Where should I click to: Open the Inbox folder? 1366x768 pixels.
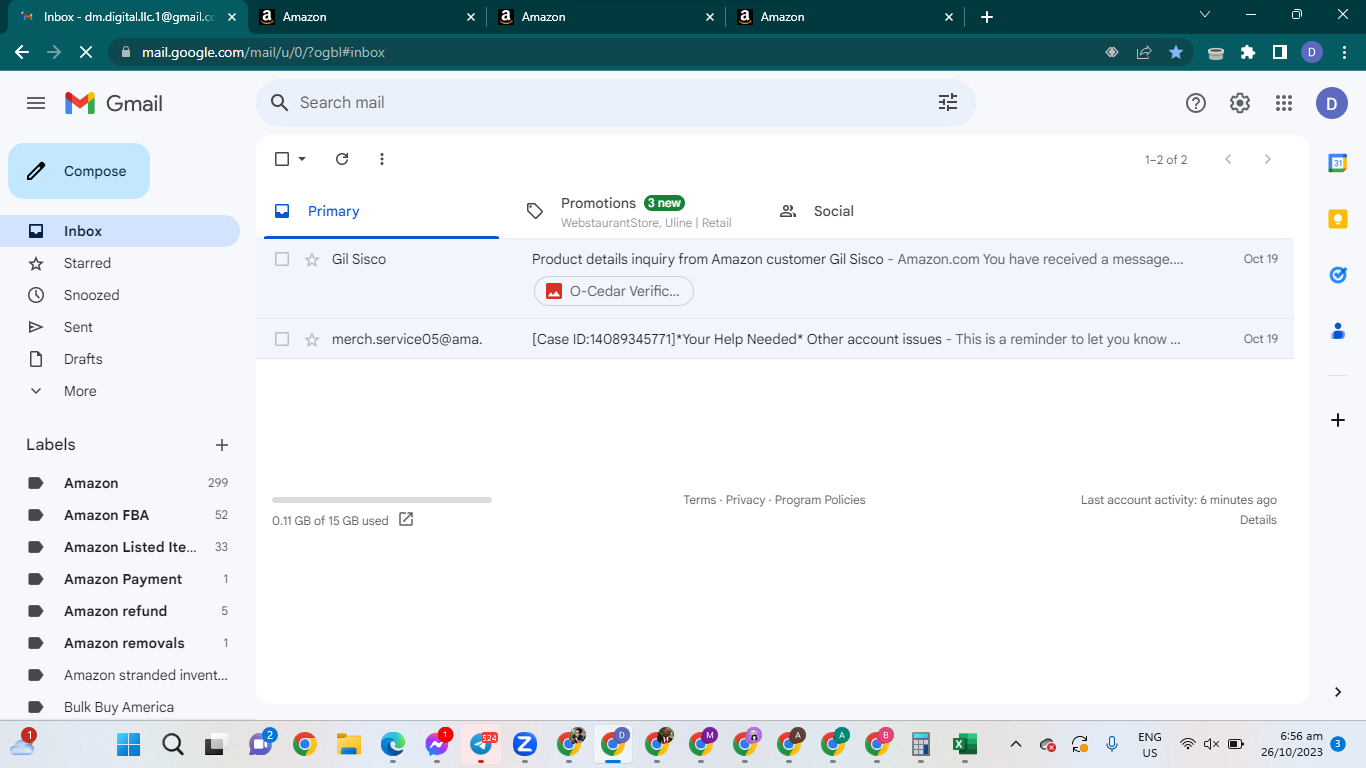coord(120,231)
